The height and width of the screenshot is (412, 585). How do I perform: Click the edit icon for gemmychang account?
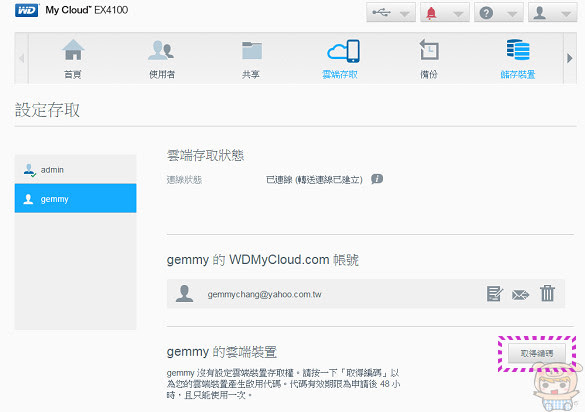tap(495, 294)
